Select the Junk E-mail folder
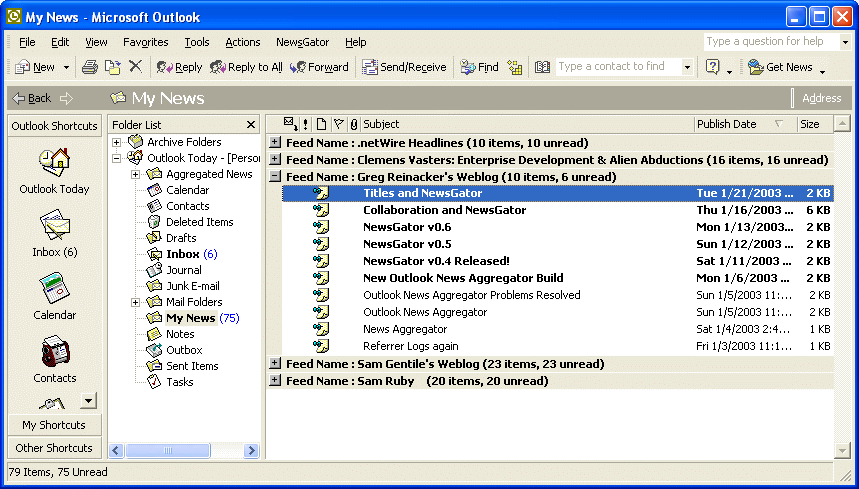The width and height of the screenshot is (859, 489). click(x=193, y=286)
